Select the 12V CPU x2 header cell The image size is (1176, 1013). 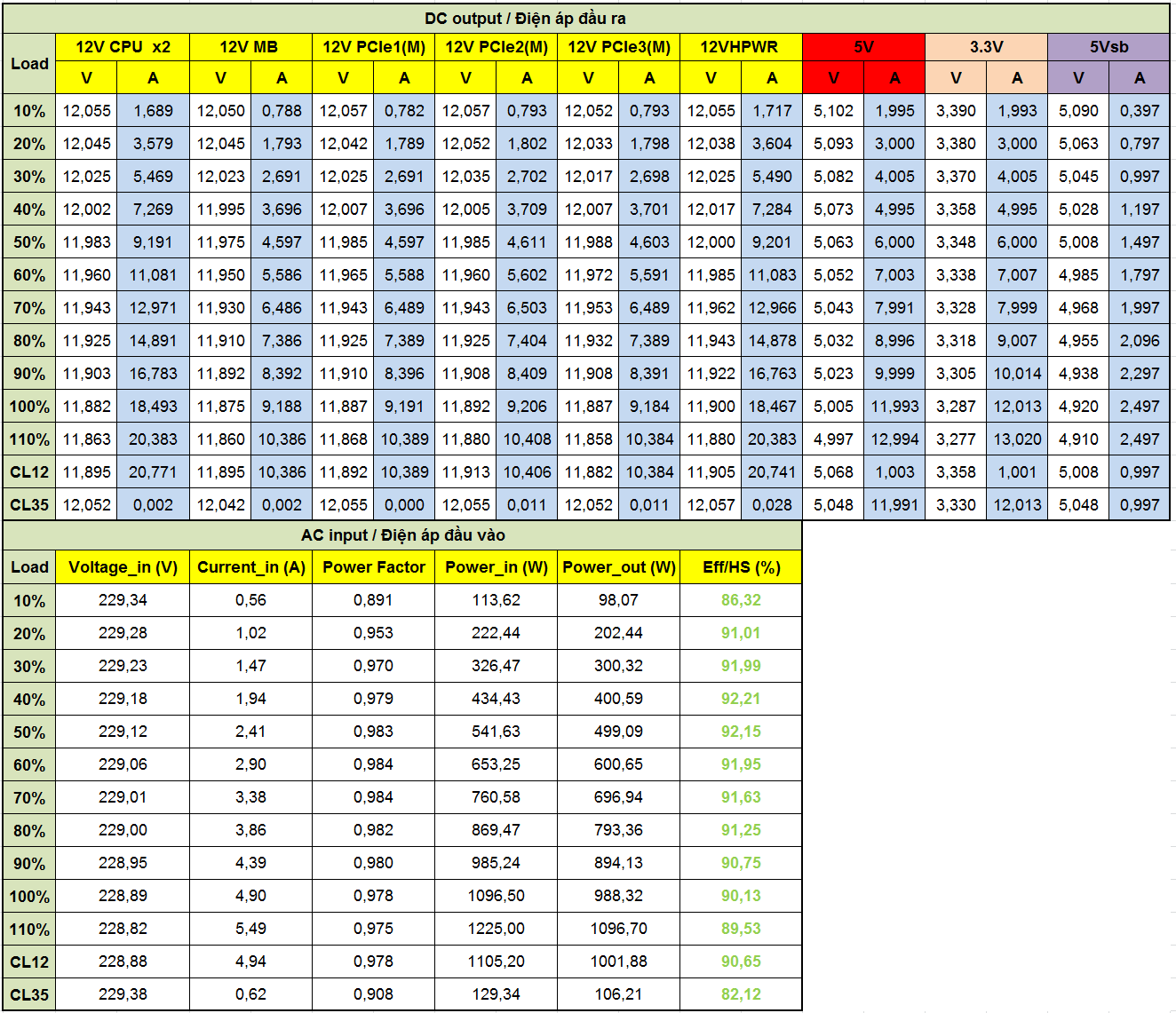[123, 47]
